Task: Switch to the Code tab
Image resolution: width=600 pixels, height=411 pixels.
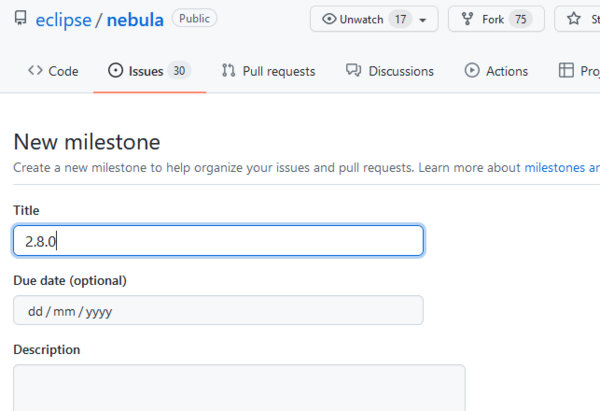Action: click(x=53, y=71)
